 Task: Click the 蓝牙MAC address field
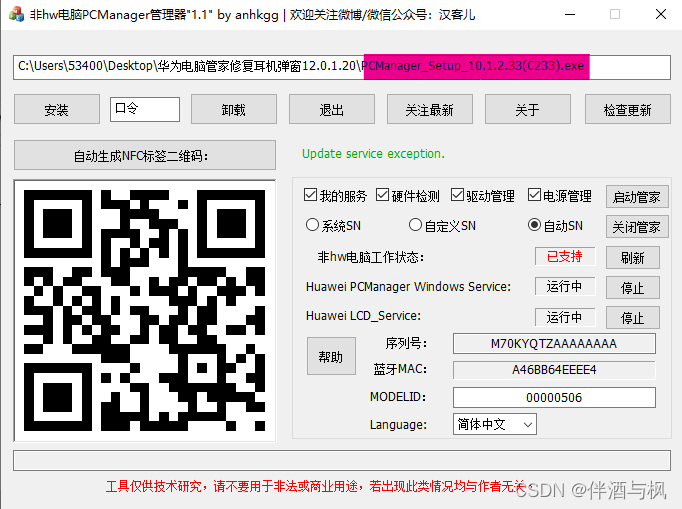point(554,370)
